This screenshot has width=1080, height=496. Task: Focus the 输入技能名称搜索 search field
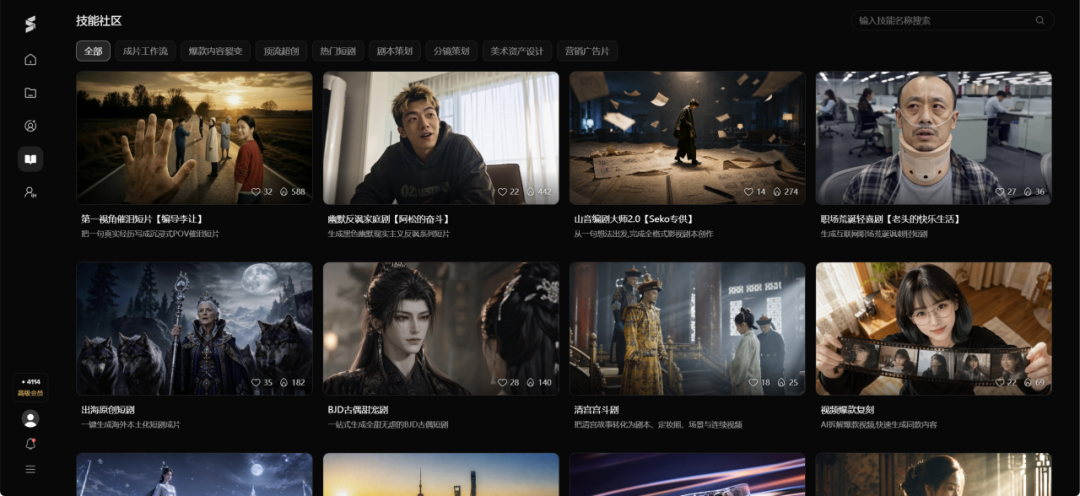point(953,21)
